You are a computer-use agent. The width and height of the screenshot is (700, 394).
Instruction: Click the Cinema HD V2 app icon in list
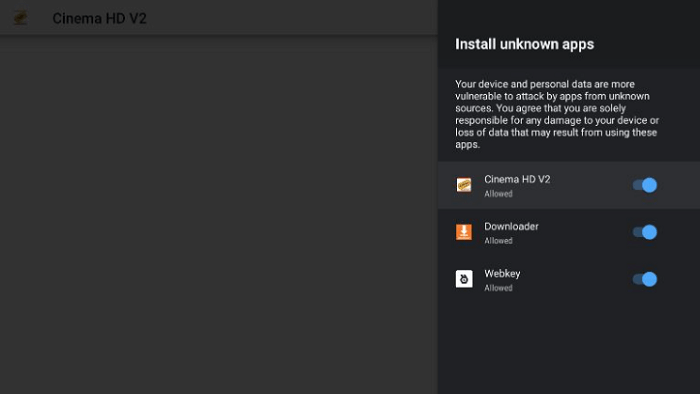pos(464,185)
